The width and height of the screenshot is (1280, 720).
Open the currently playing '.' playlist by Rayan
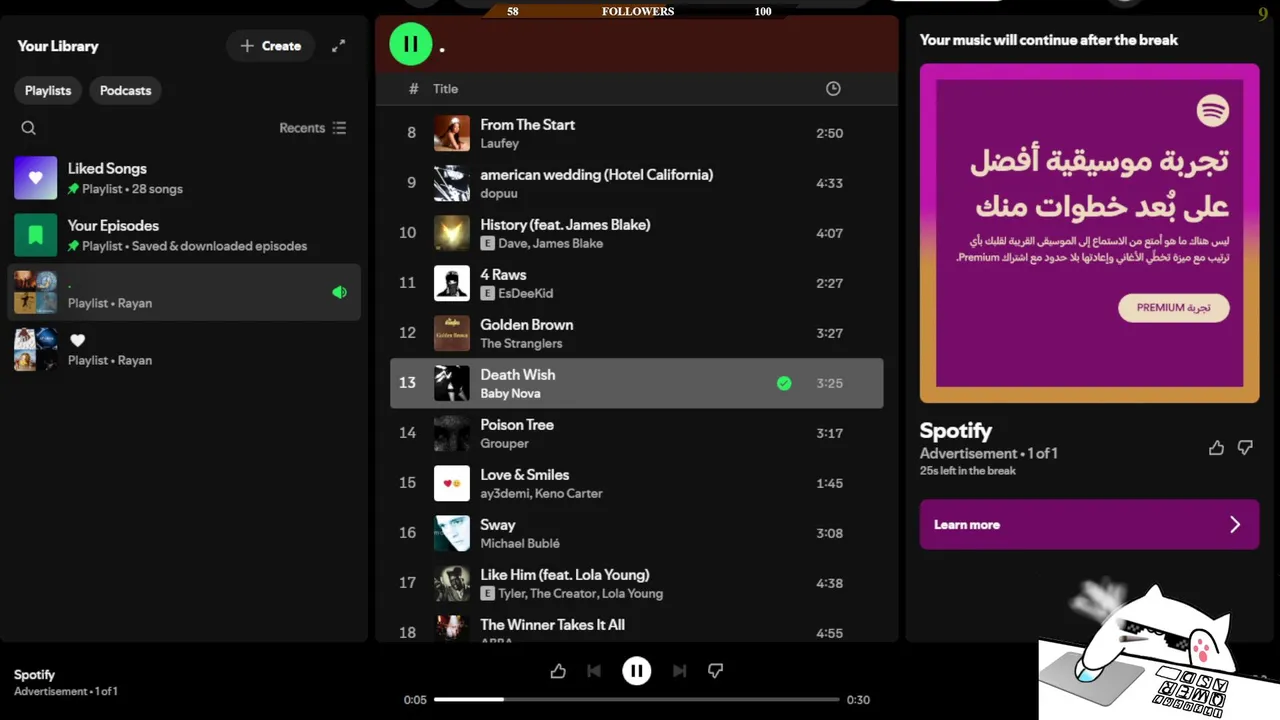coord(184,292)
